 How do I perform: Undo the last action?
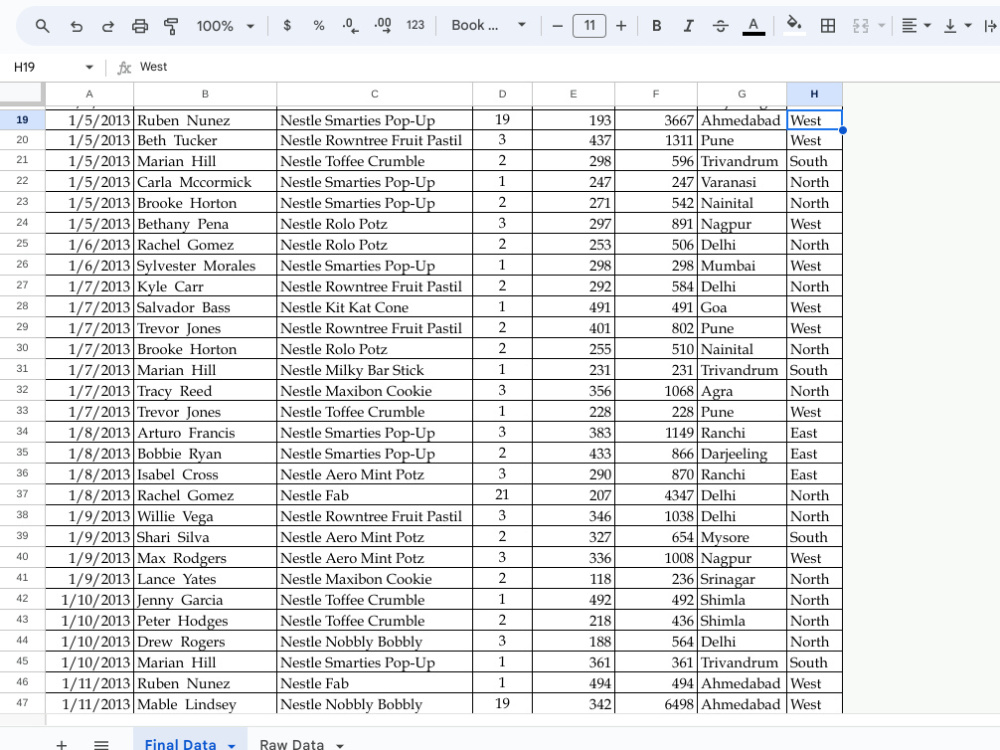76,26
